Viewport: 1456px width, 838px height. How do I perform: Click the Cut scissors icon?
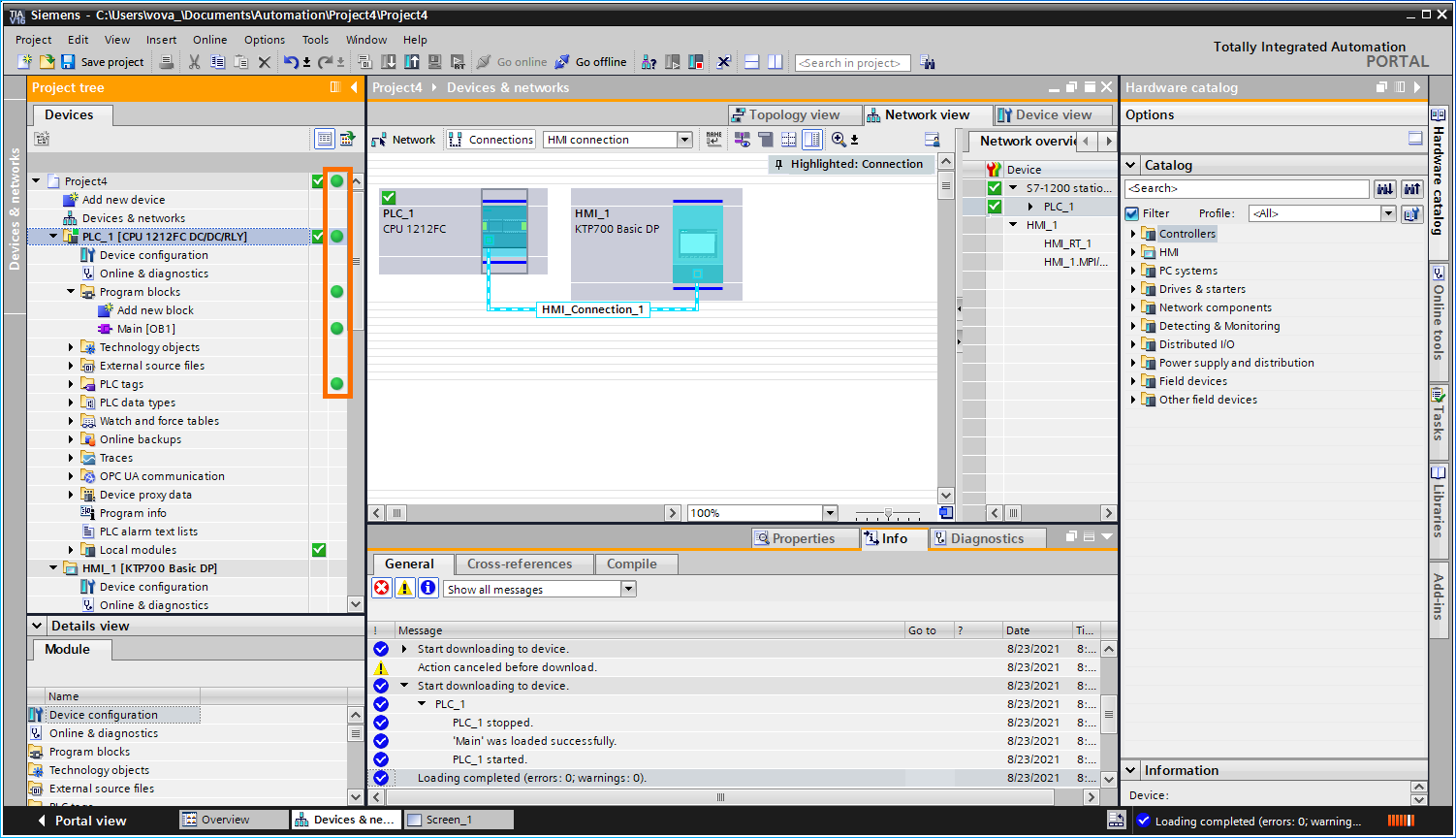coord(194,62)
